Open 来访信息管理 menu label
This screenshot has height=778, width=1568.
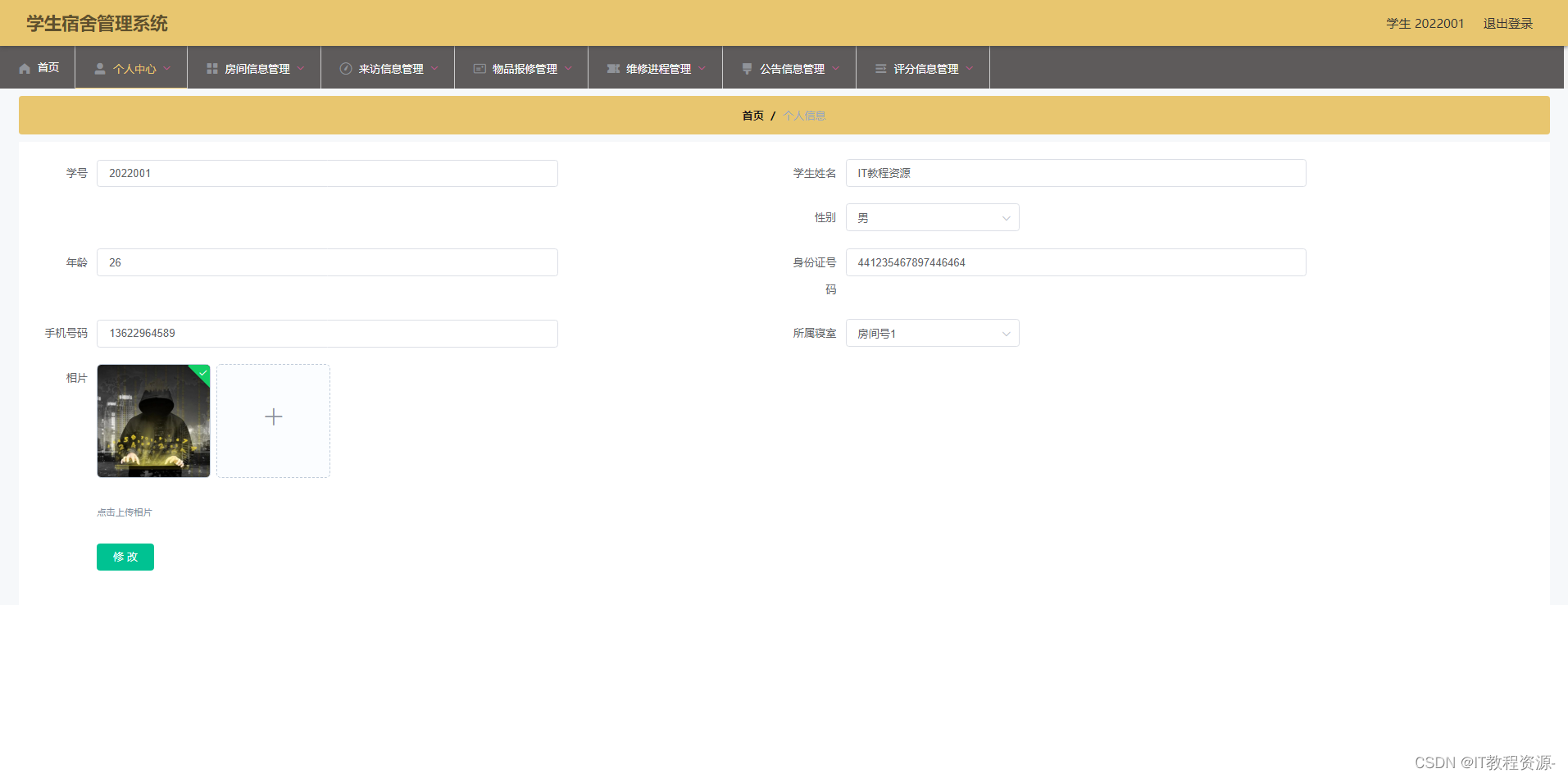tap(391, 69)
